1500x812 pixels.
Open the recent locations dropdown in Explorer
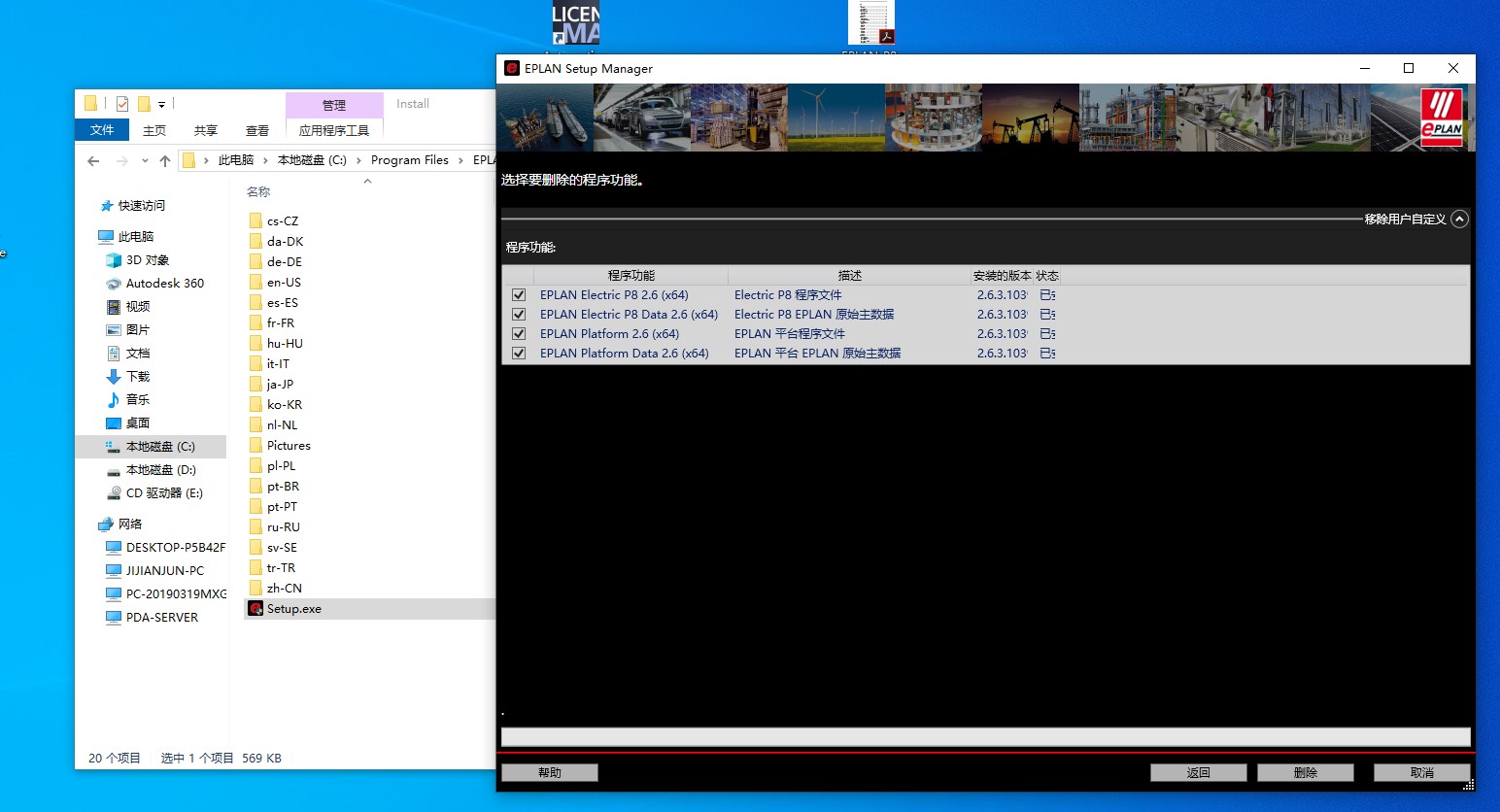pos(145,161)
